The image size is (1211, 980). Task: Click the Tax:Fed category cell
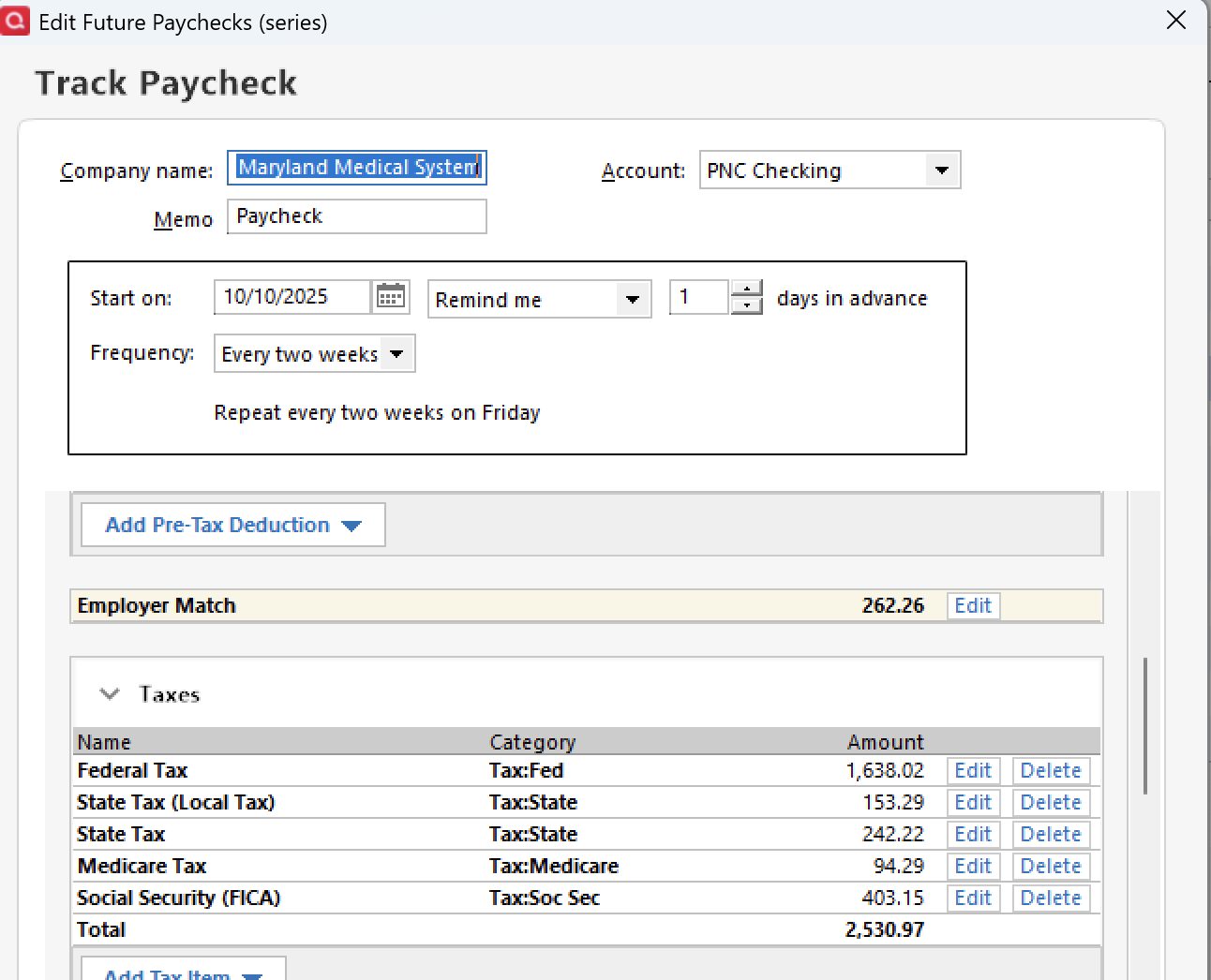[526, 770]
